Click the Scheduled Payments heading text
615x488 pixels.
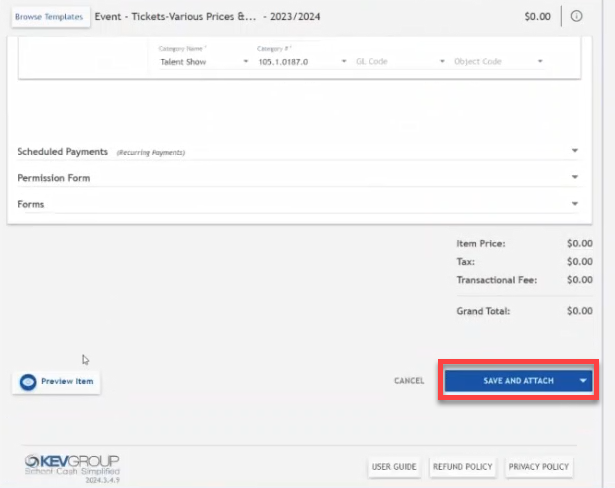click(x=62, y=152)
